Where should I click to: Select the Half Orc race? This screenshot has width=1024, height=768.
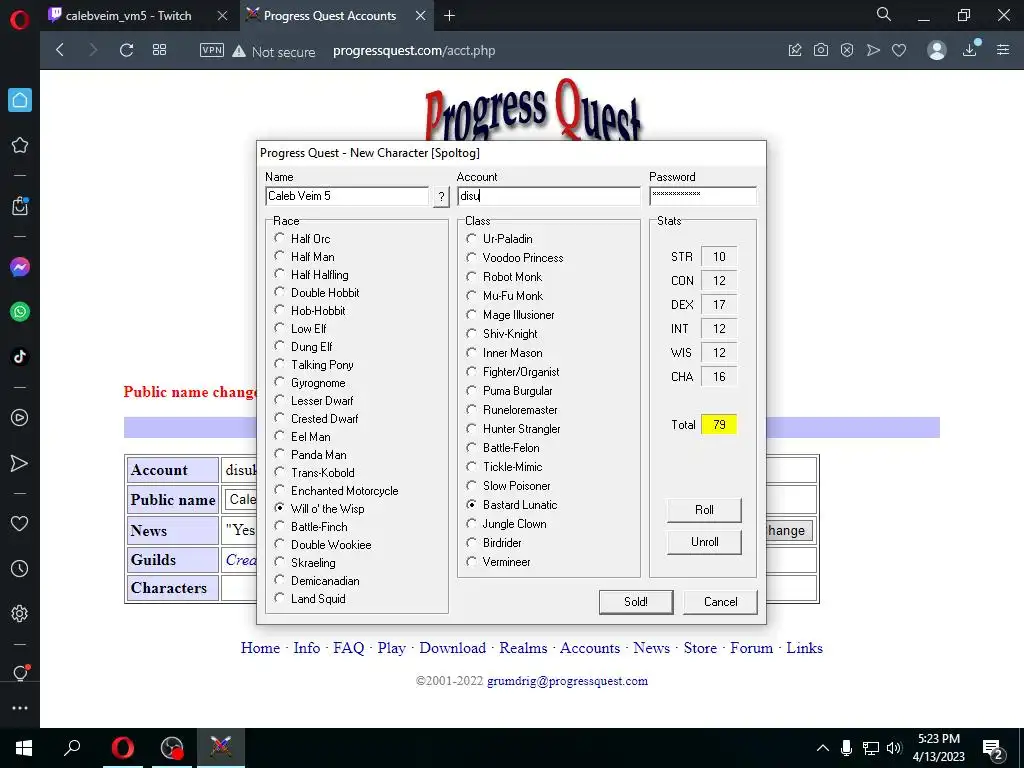(x=304, y=239)
